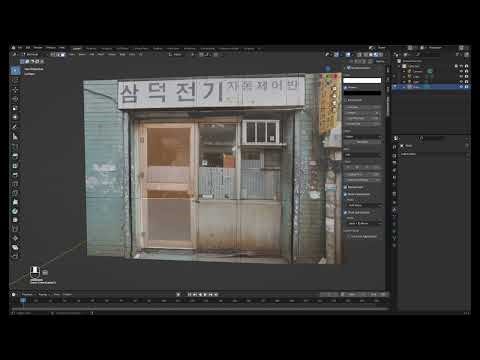Screen dimensions: 480x360
Task: Click the white color swatch in sidebar panel
Action: click(x=362, y=80)
